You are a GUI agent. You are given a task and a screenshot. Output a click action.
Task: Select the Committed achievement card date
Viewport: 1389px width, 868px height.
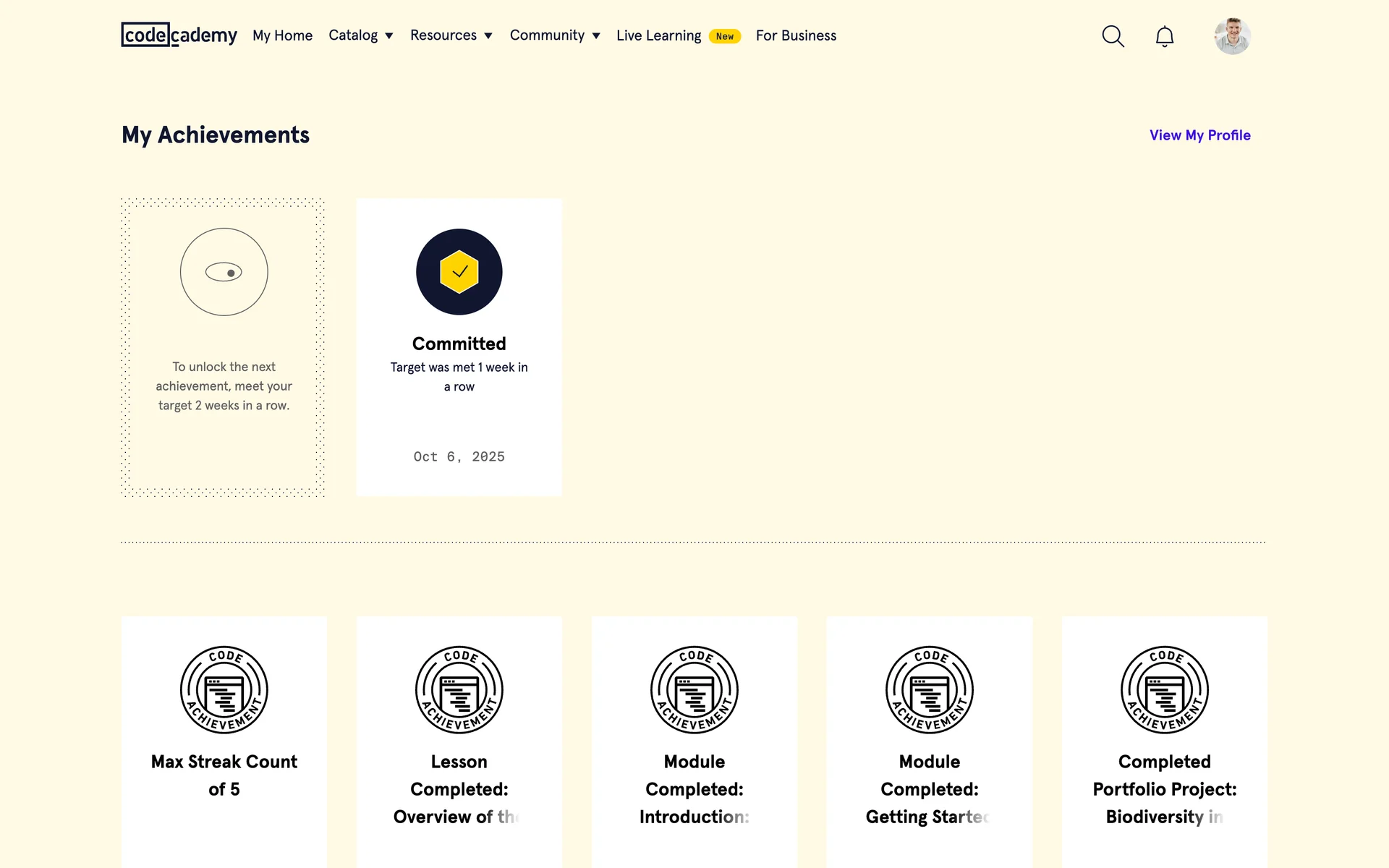click(x=459, y=456)
